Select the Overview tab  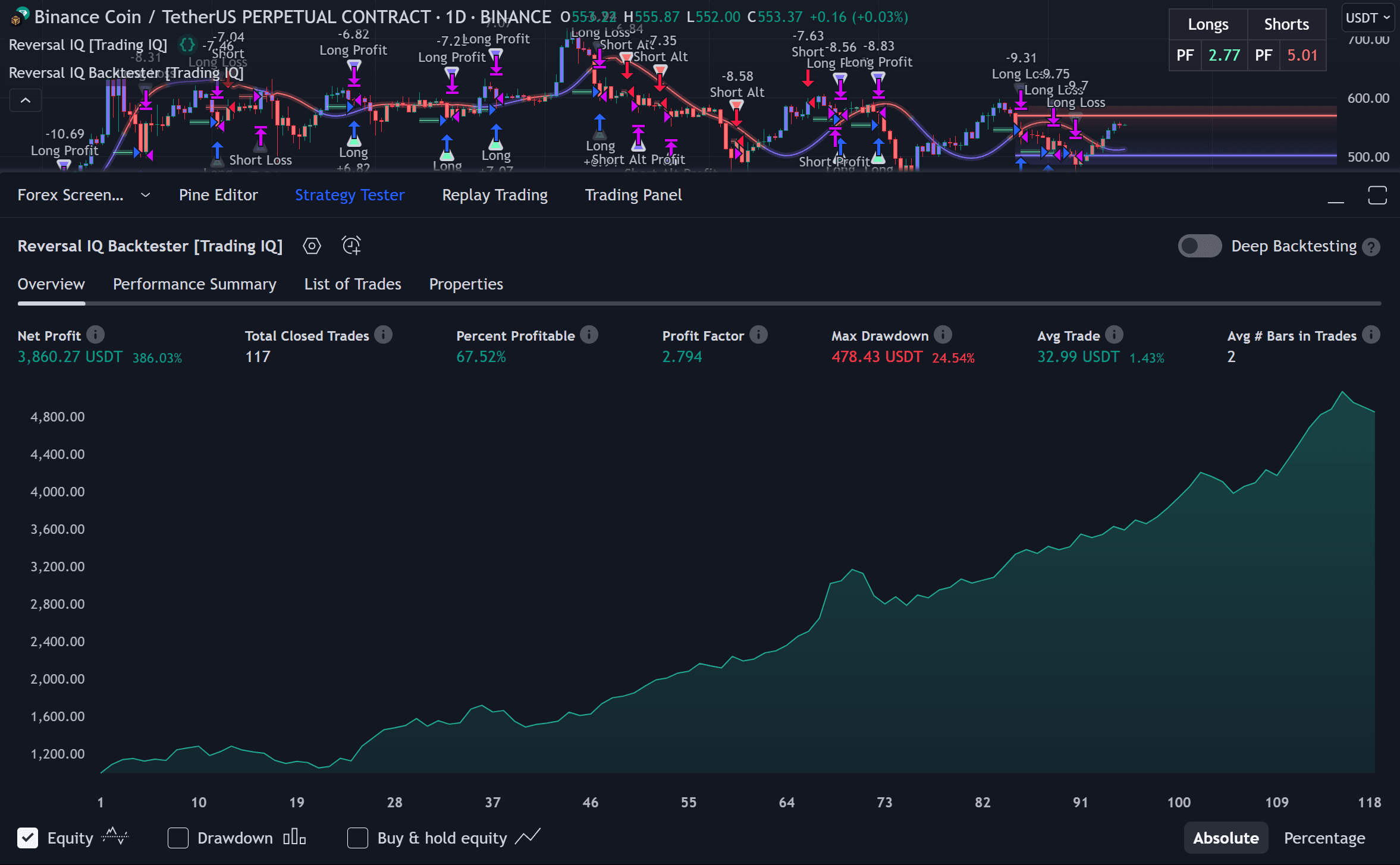pos(51,284)
